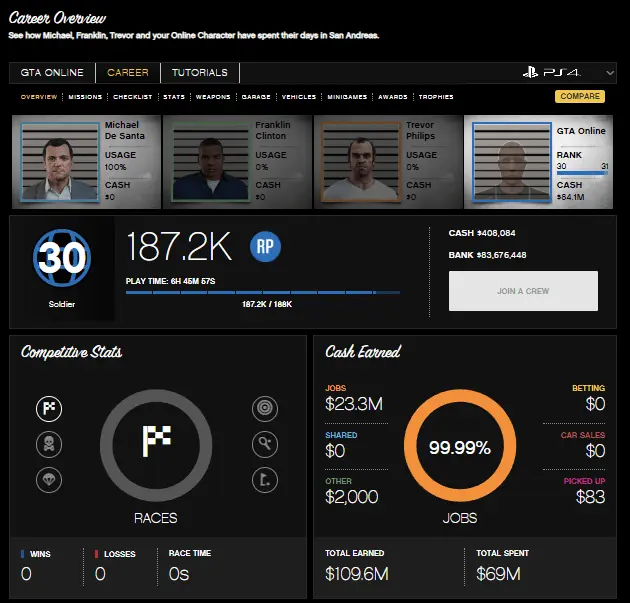Select the Deathmatch skull icon

[x=50, y=443]
